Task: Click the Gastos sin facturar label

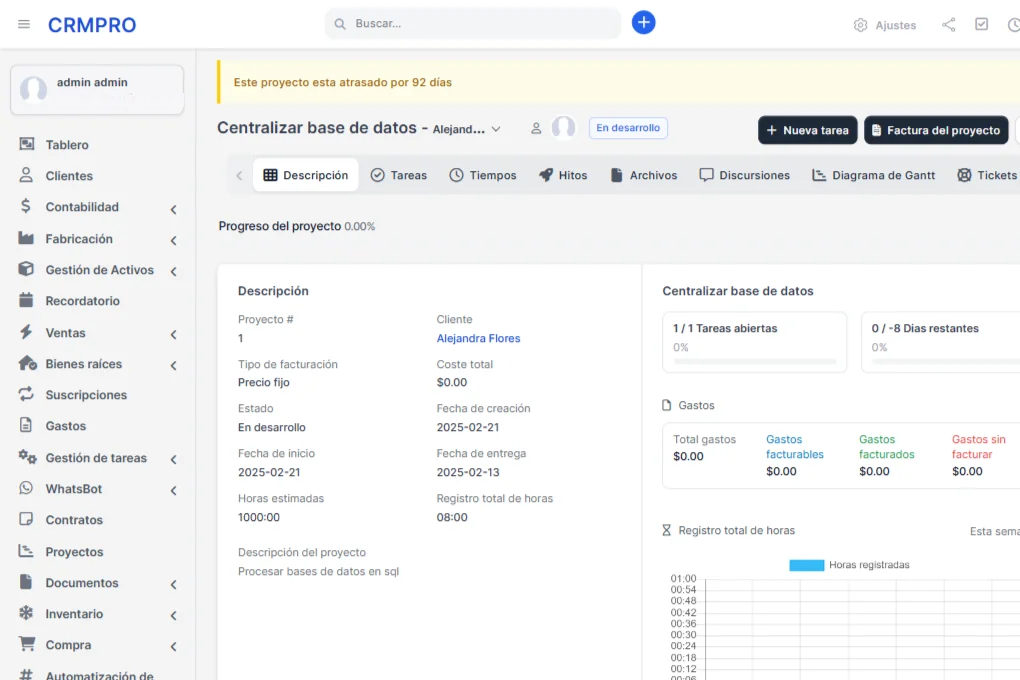Action: tap(978, 447)
